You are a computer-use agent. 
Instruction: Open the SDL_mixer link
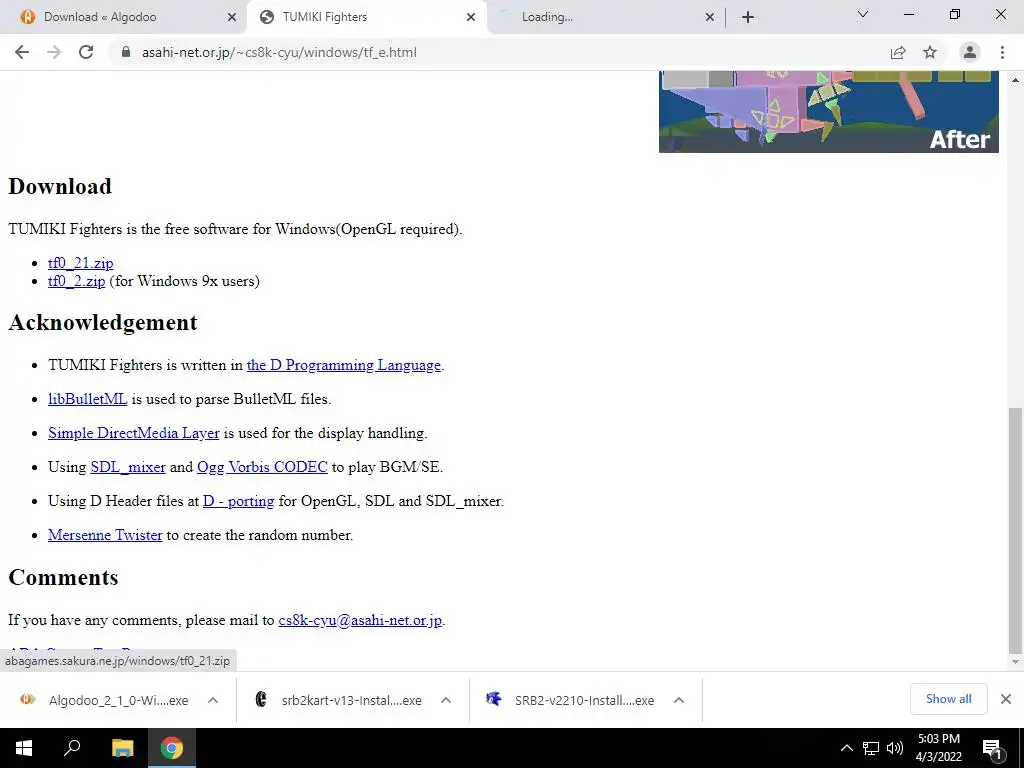(128, 467)
